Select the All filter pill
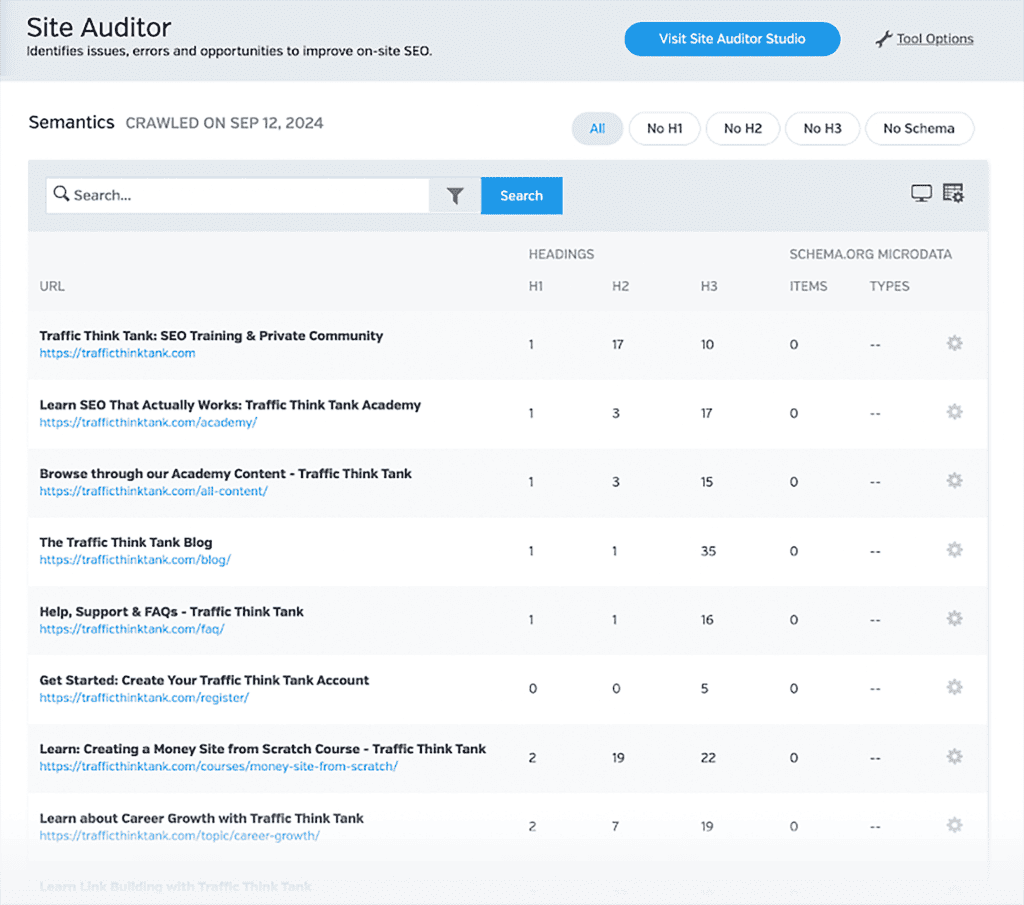 pyautogui.click(x=597, y=128)
